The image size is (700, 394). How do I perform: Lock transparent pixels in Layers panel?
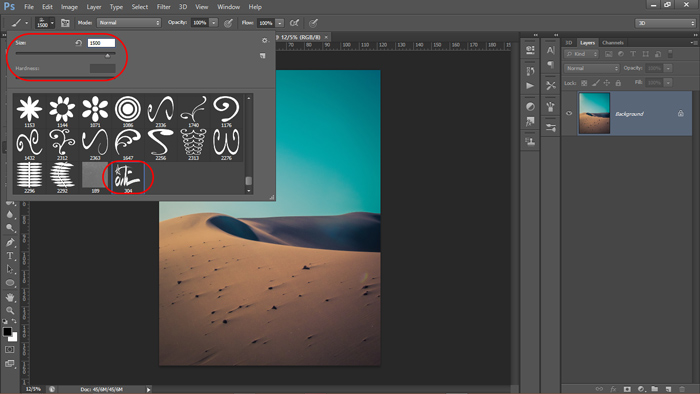coord(584,83)
